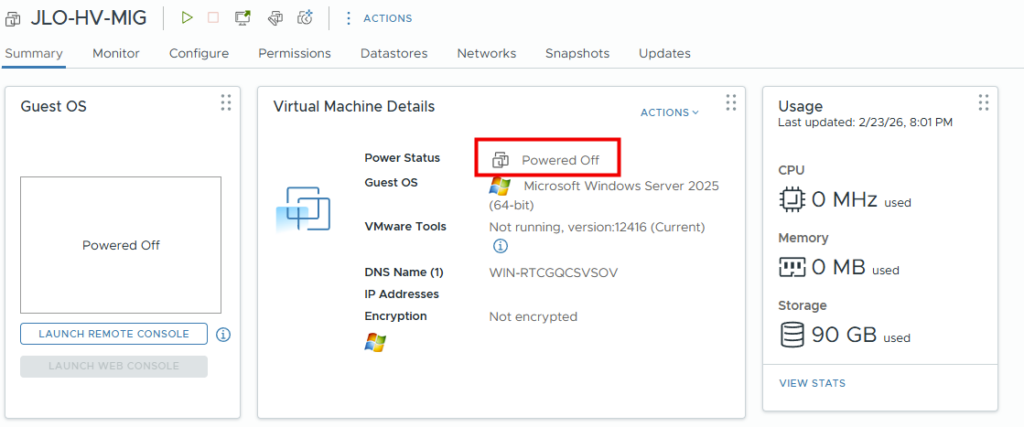Screen dimensions: 1024x427
Task: Click the Virtual Machine Details drag handle
Action: pos(731,103)
